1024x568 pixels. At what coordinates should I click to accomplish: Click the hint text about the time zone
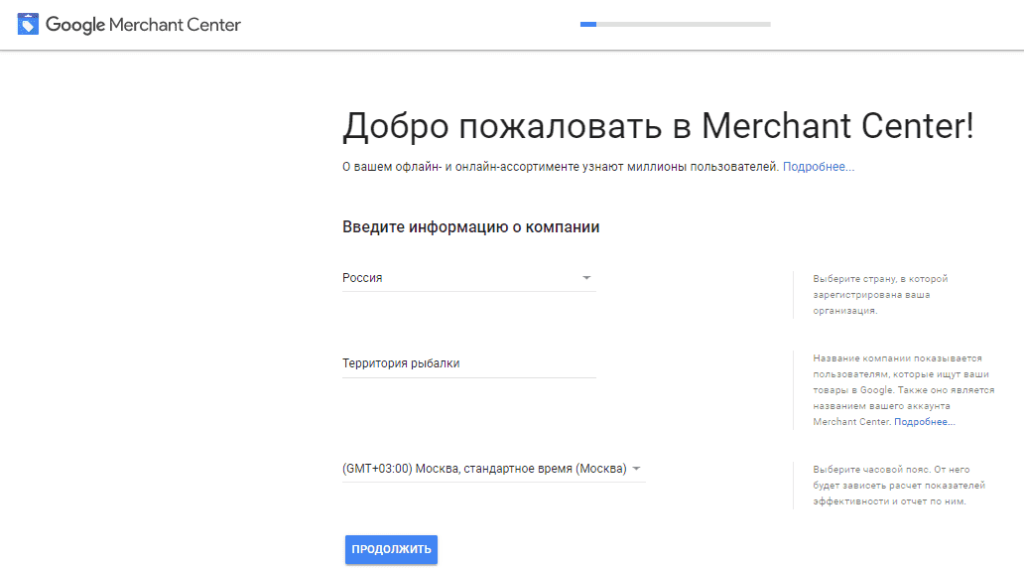click(899, 485)
